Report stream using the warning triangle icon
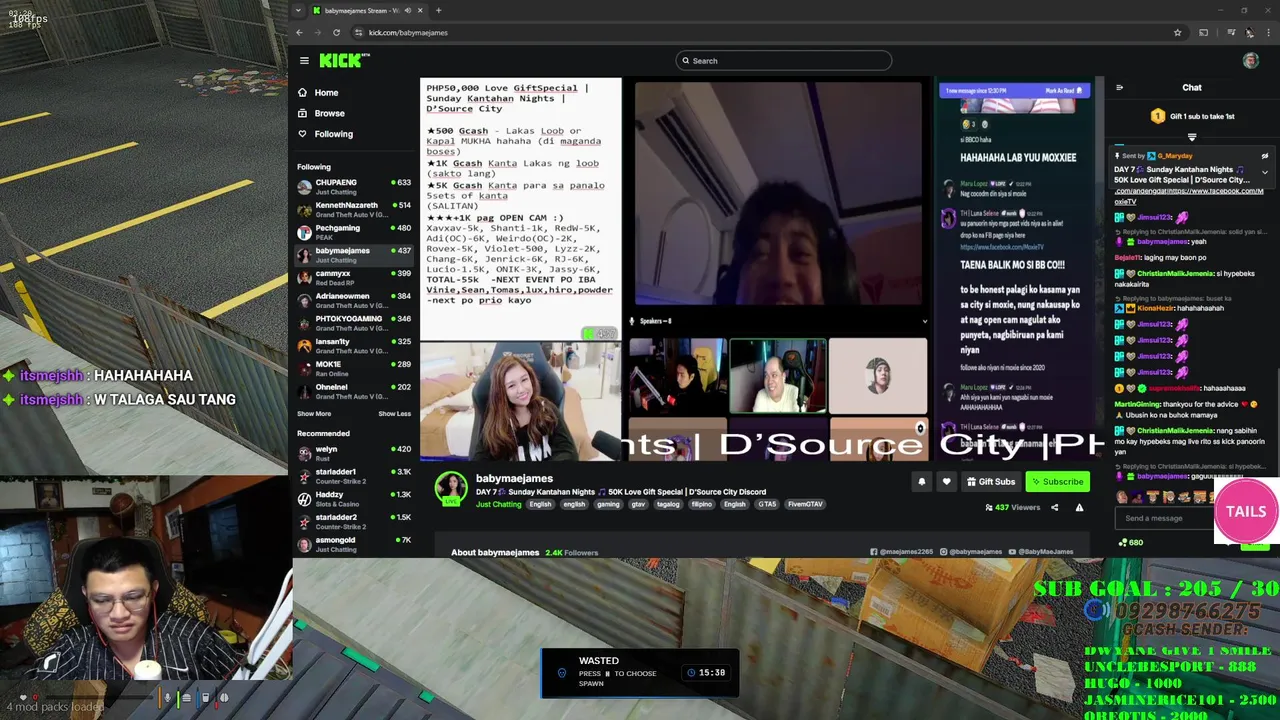This screenshot has width=1280, height=720. click(x=1079, y=508)
